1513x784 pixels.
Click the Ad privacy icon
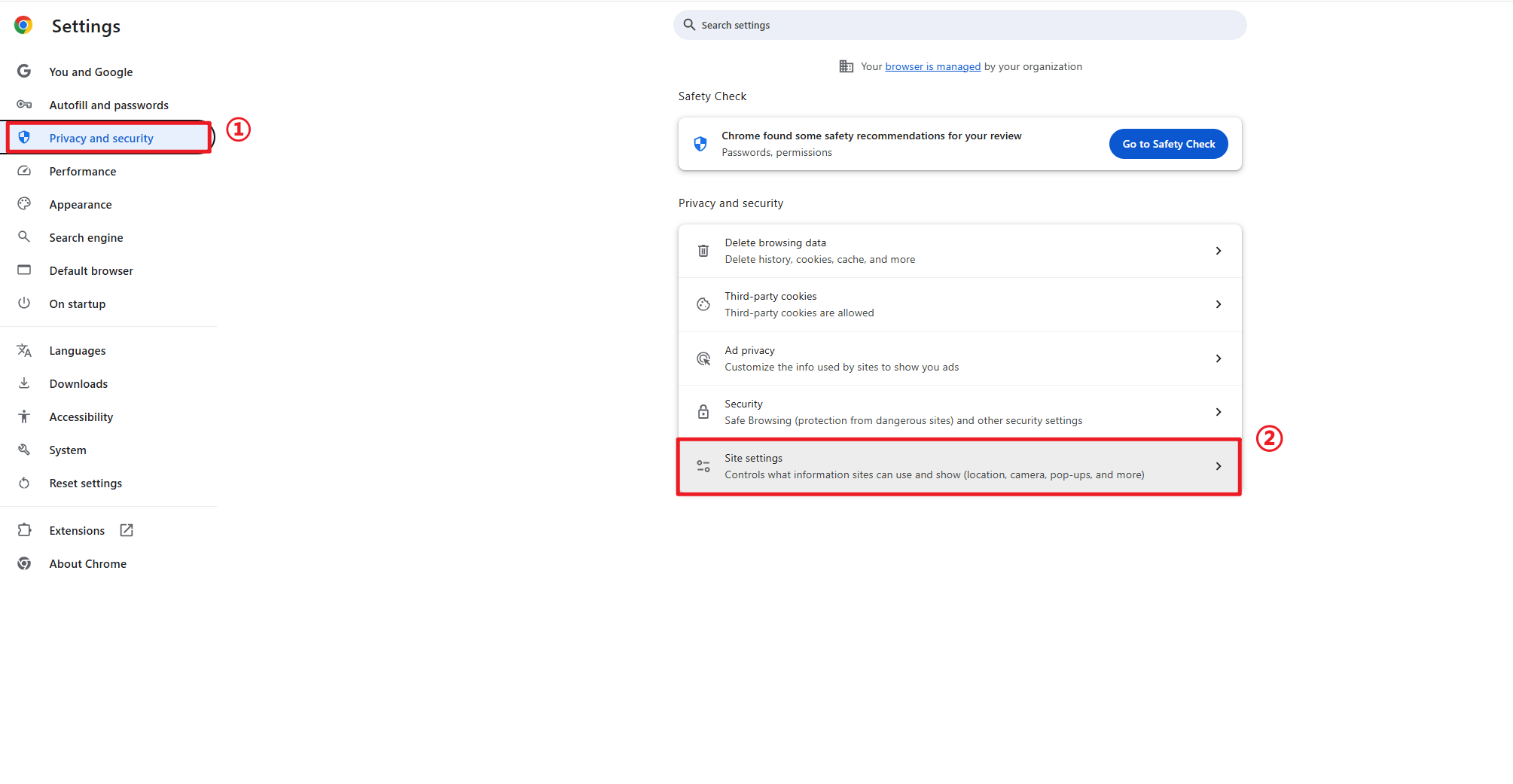703,358
